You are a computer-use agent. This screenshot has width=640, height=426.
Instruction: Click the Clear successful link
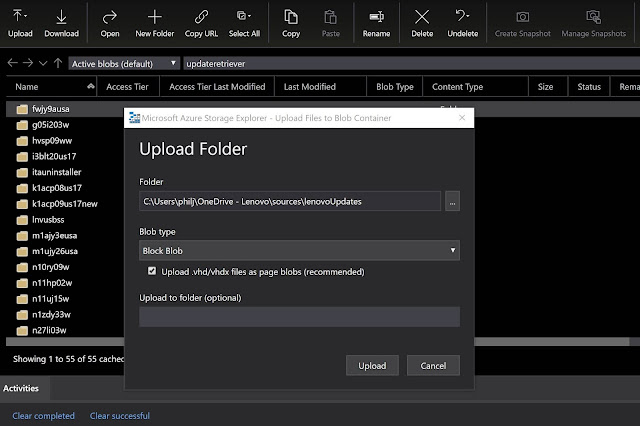tap(120, 416)
